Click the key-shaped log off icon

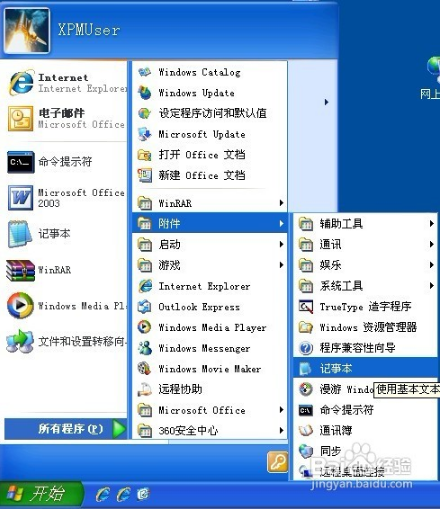pos(277,462)
